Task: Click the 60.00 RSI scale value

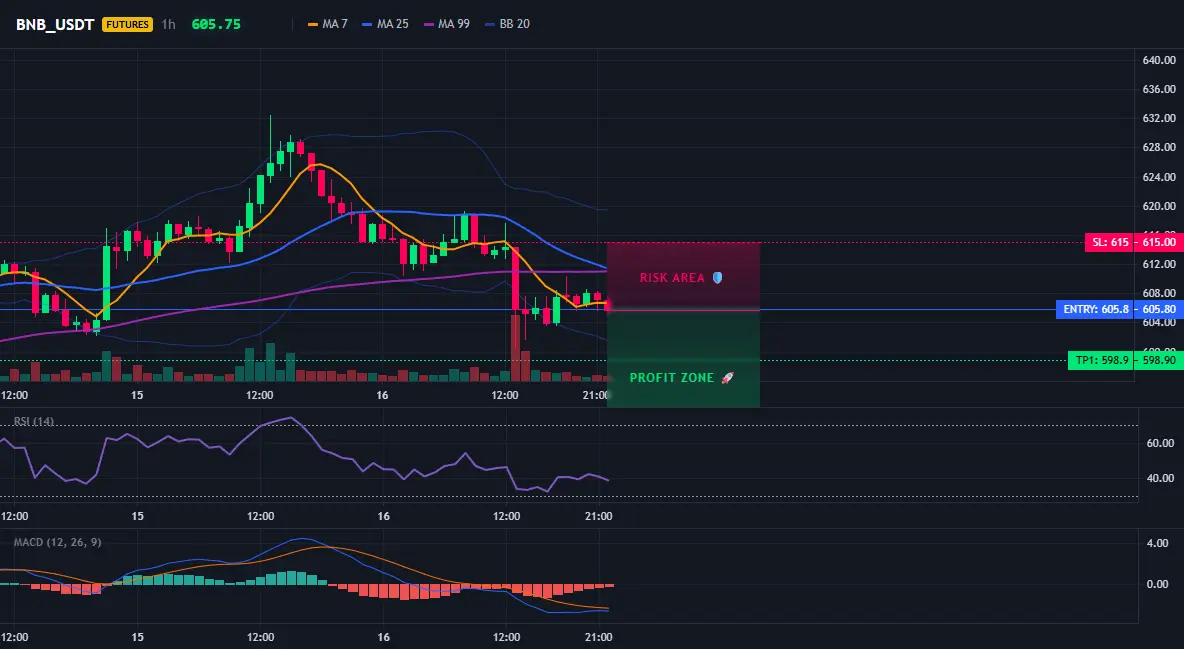Action: click(1160, 443)
